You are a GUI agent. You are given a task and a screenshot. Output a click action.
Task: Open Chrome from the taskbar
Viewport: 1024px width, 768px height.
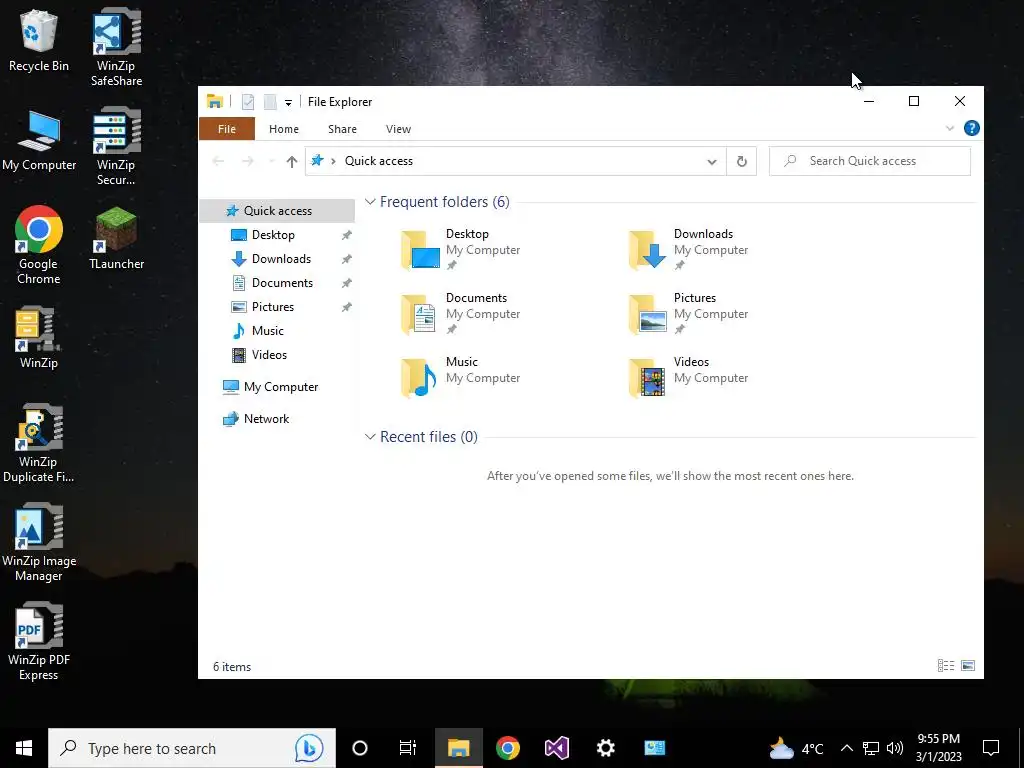507,748
